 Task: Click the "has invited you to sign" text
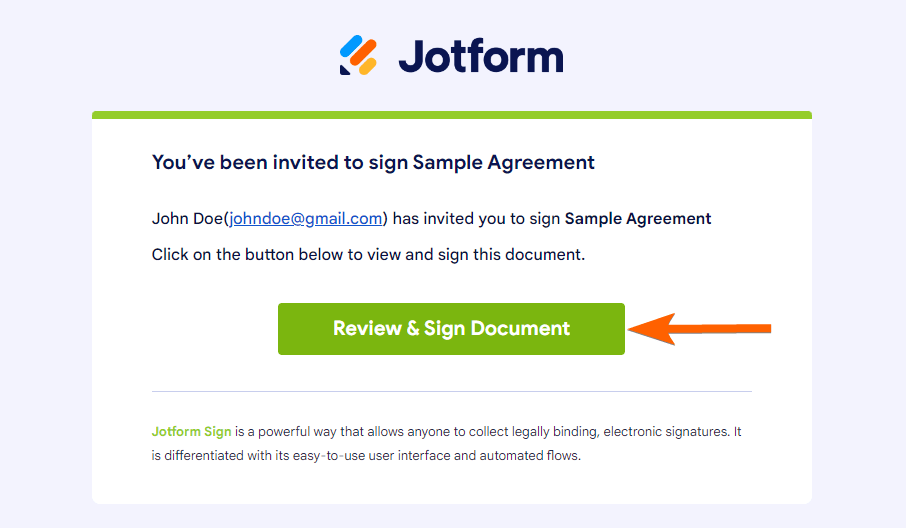click(476, 218)
